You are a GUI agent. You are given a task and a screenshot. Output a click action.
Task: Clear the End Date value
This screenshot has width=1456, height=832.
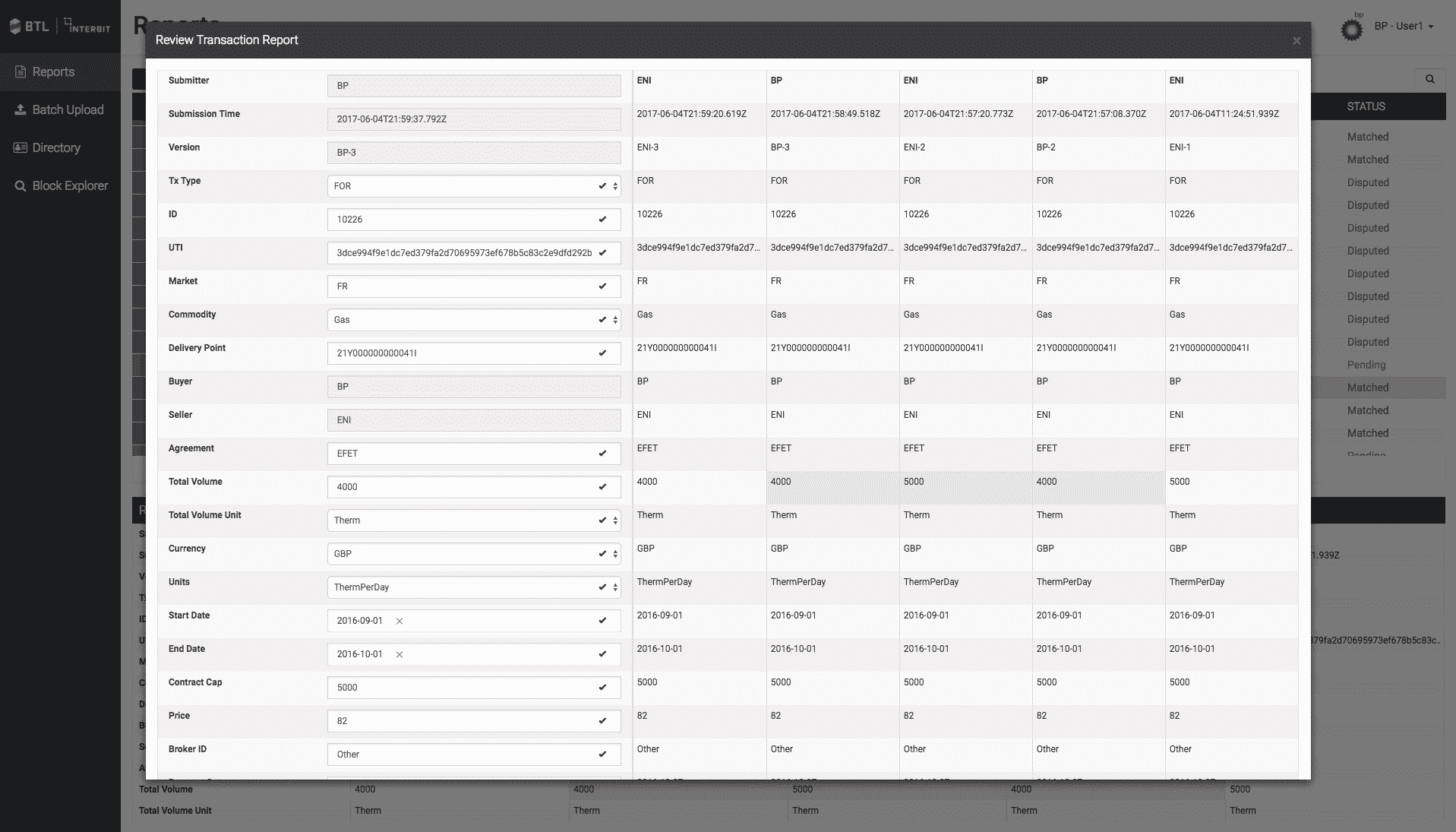pyautogui.click(x=400, y=654)
